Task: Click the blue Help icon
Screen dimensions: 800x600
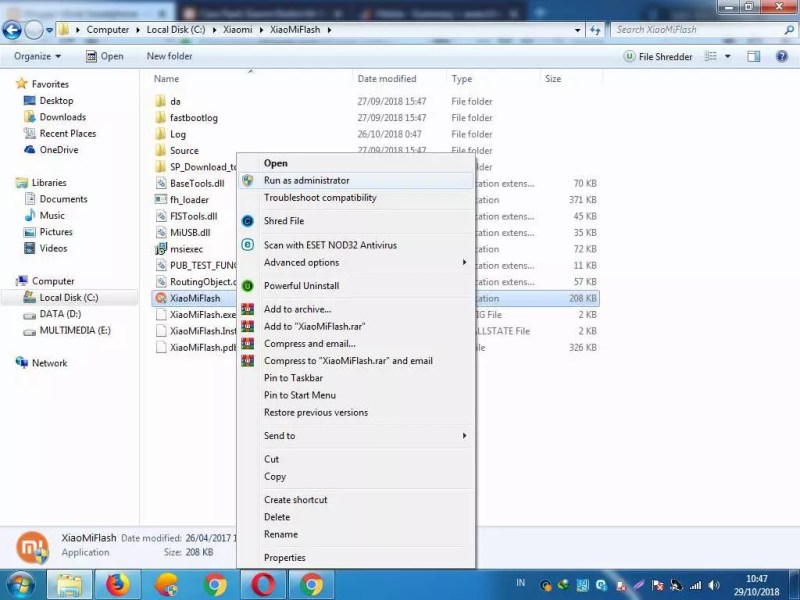Action: pyautogui.click(x=782, y=57)
